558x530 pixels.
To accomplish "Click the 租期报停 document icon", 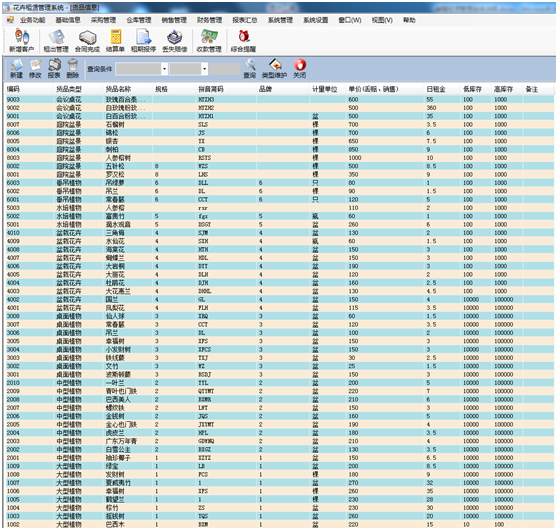I will coord(143,41).
